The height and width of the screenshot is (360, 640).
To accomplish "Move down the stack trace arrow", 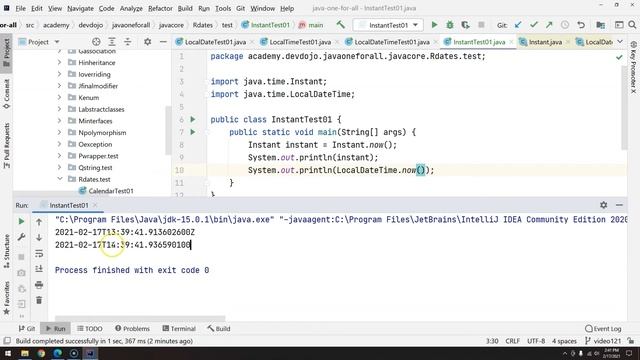I will 39,238.
